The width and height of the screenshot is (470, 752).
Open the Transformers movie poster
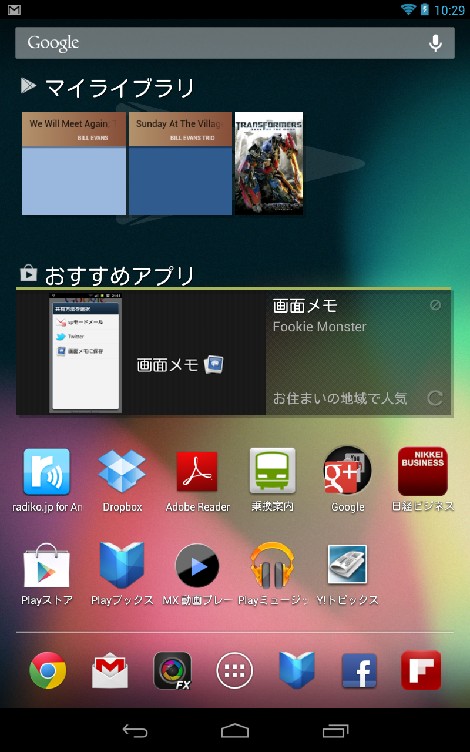[269, 164]
